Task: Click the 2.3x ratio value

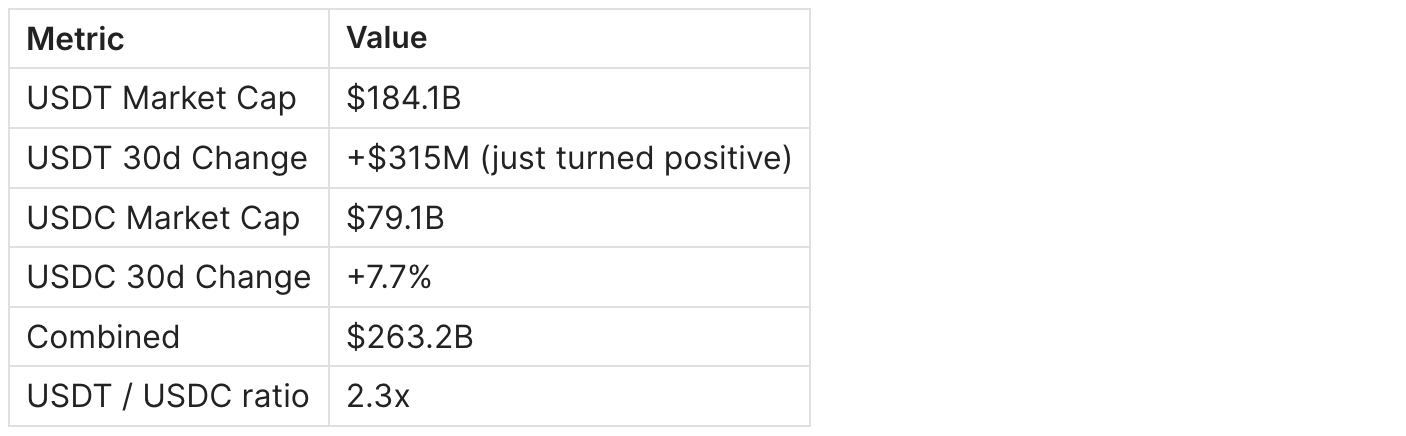Action: (378, 396)
